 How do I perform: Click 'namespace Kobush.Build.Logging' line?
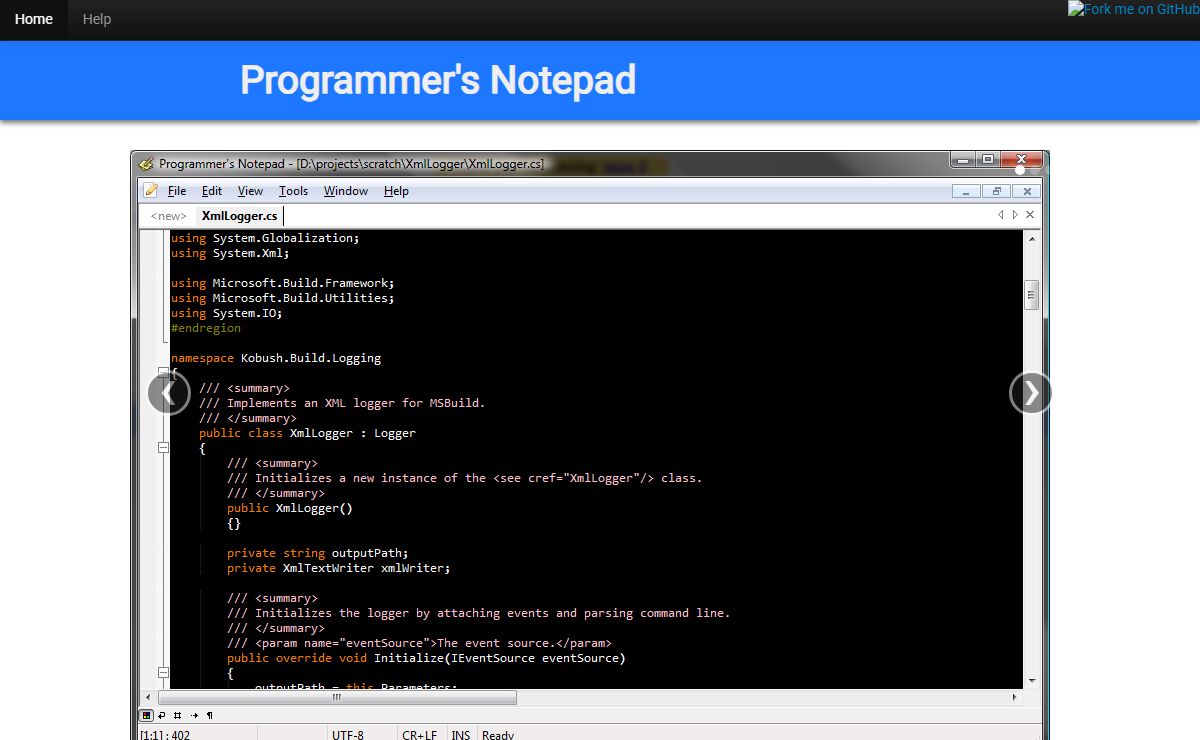click(276, 358)
